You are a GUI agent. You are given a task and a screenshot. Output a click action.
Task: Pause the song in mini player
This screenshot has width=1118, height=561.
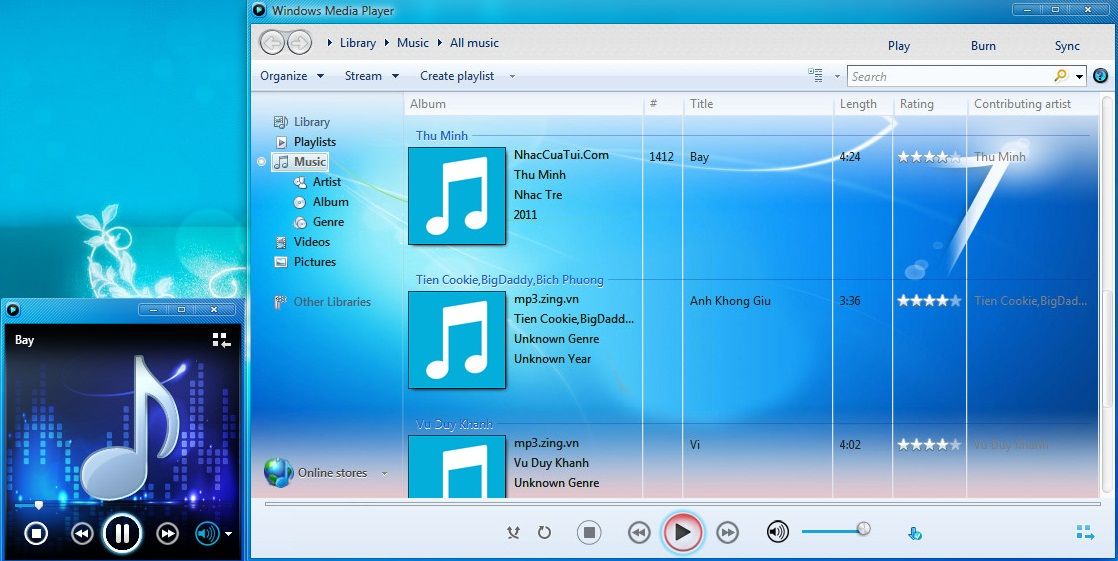(123, 533)
